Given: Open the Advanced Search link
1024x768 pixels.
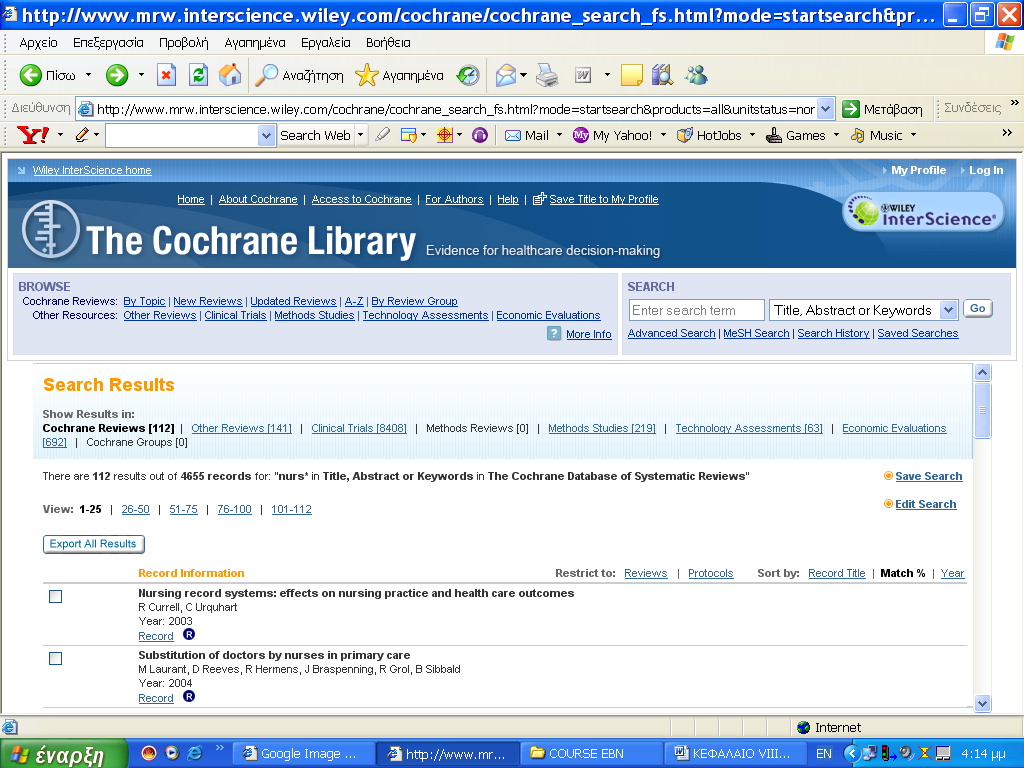Looking at the screenshot, I should (x=671, y=333).
